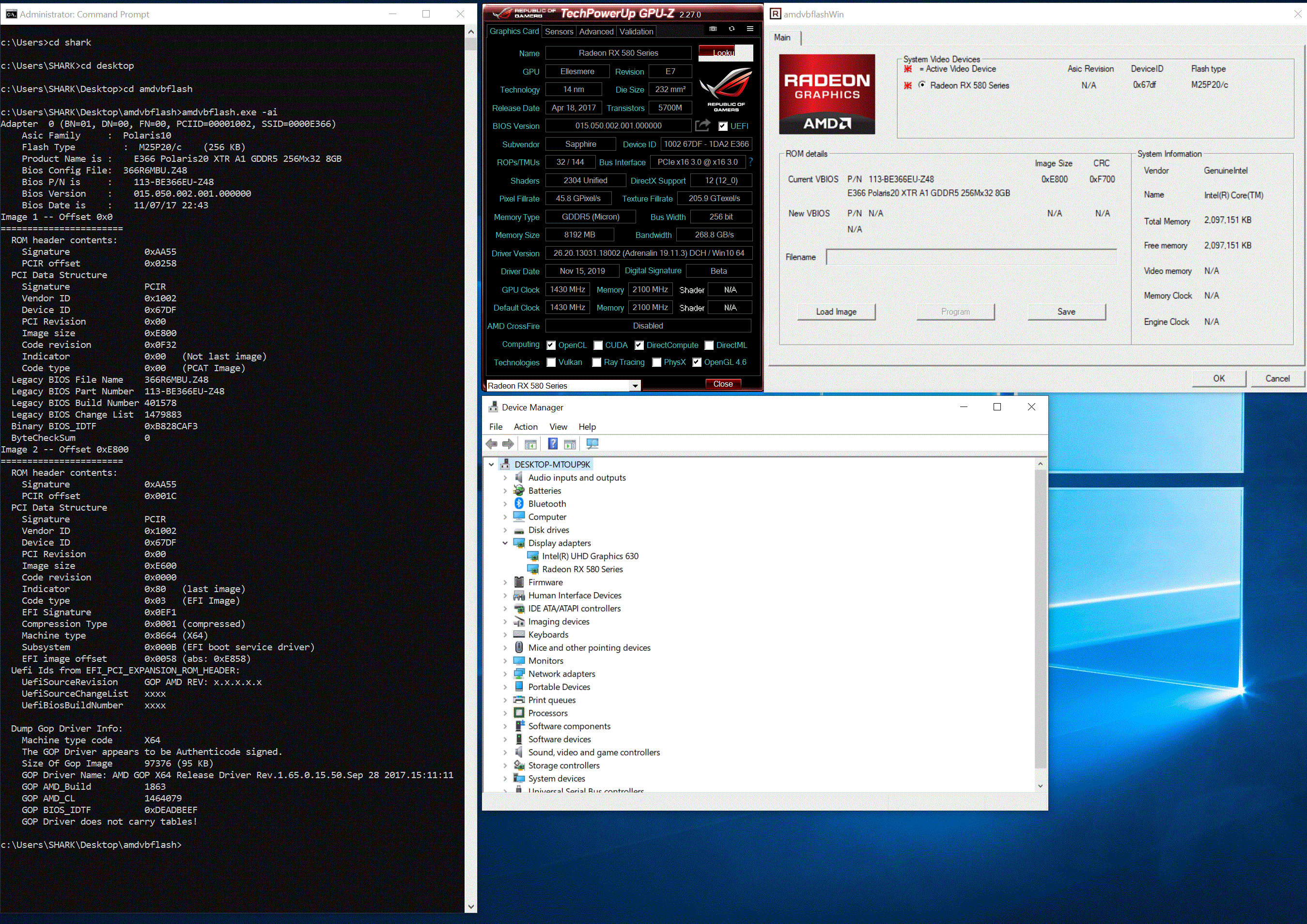
Task: Expand Audio inputs and outputs
Action: (x=505, y=478)
